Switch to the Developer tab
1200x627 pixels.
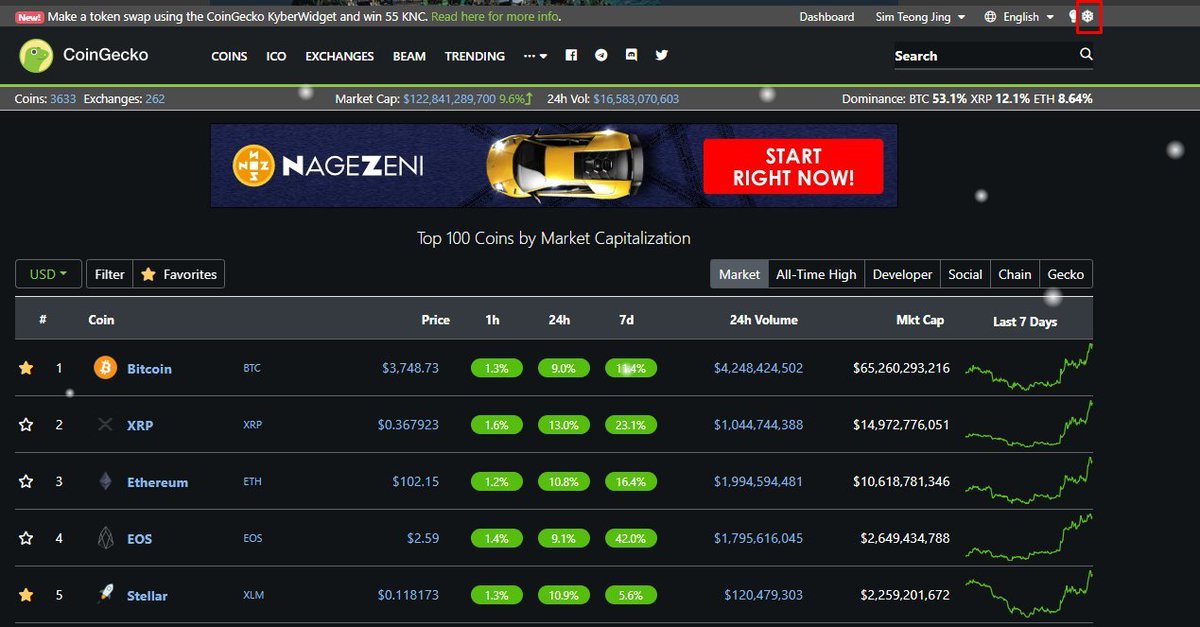pyautogui.click(x=902, y=274)
